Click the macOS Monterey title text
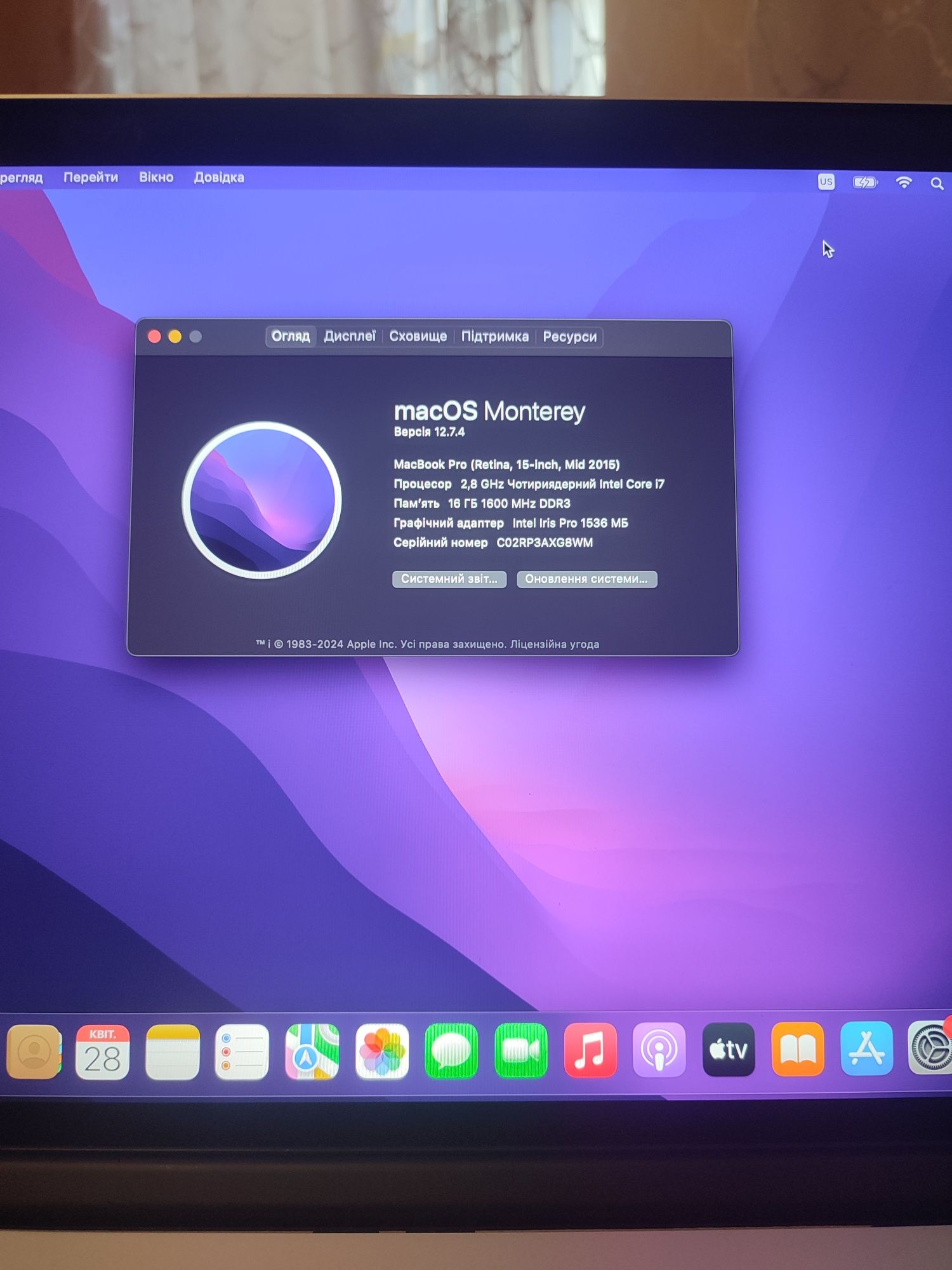Screen dimensions: 952x1270 (489, 411)
